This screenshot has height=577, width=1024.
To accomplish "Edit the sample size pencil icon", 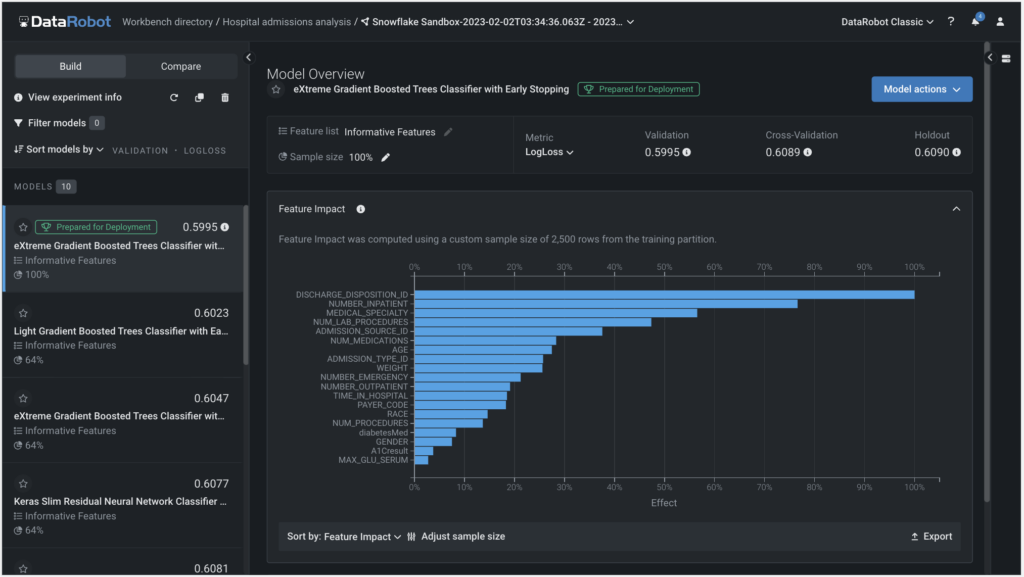I will (x=386, y=157).
